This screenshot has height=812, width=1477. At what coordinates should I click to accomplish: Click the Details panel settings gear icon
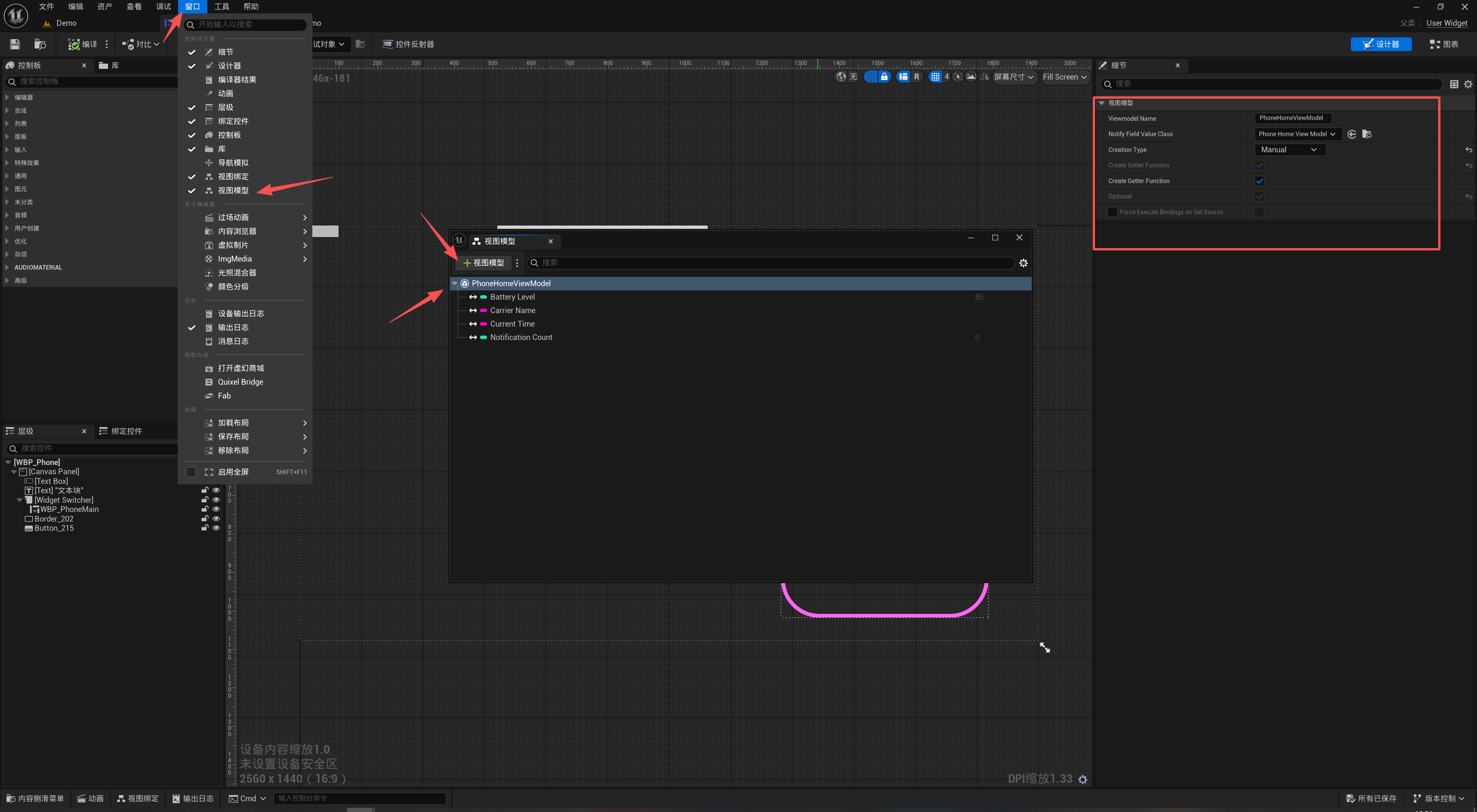click(1468, 84)
